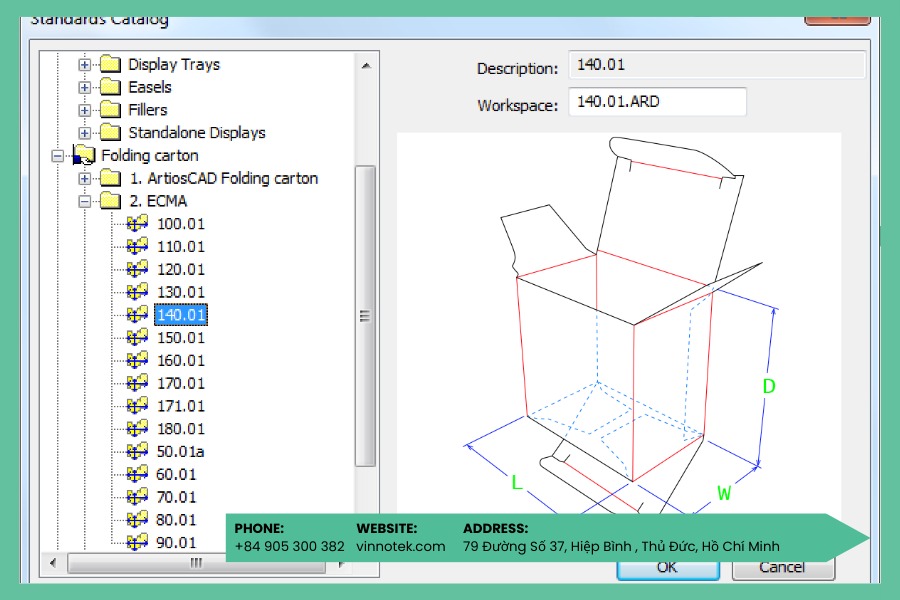
Task: Expand the Display Trays tree node
Action: tap(84, 64)
